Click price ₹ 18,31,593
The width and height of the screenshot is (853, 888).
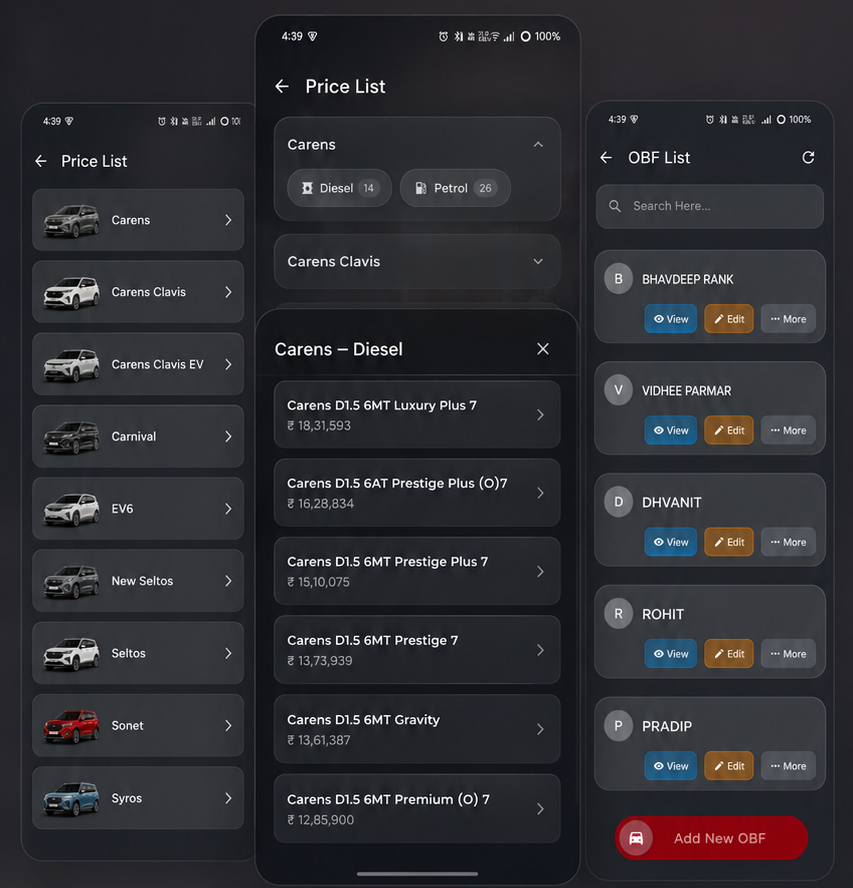point(319,426)
